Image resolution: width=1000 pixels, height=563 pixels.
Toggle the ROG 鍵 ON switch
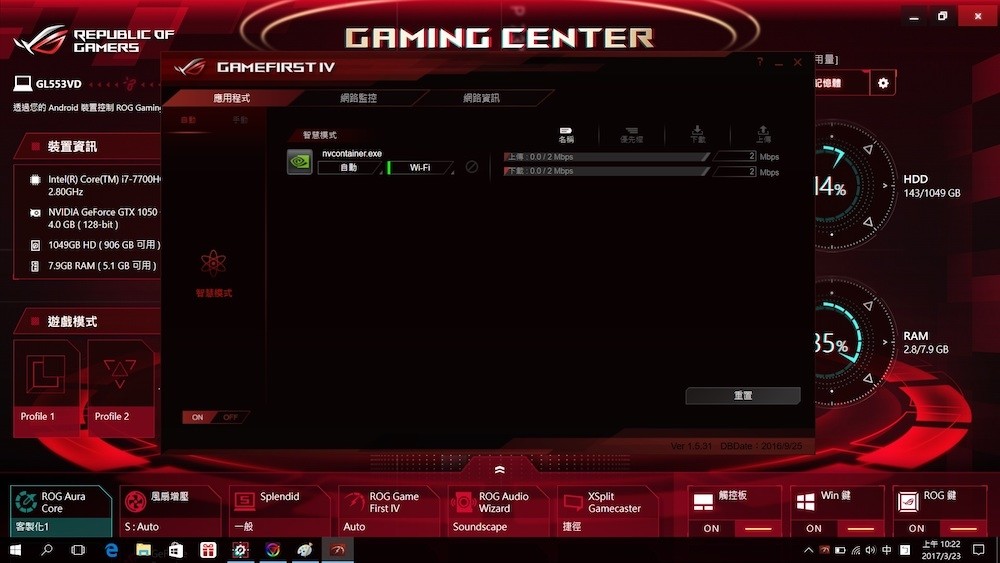940,529
